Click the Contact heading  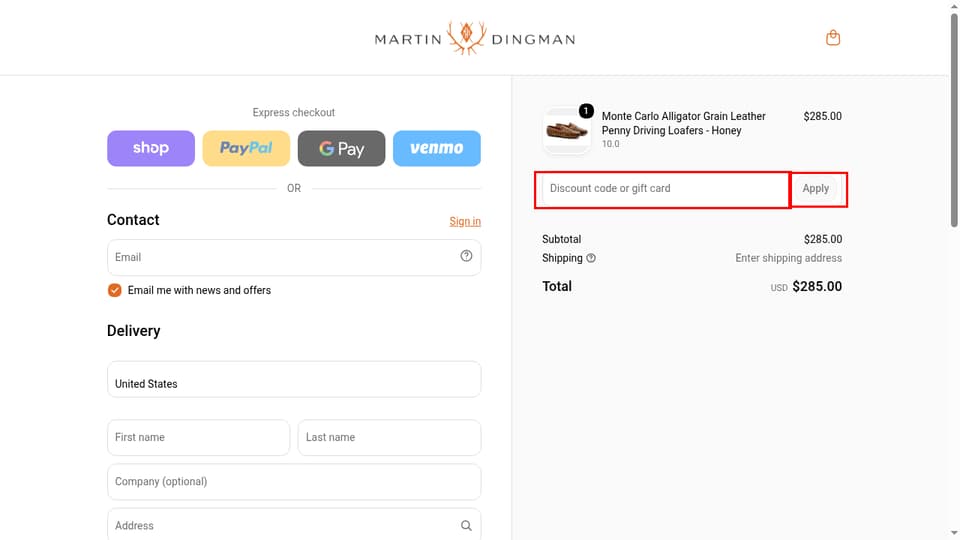pyautogui.click(x=133, y=220)
